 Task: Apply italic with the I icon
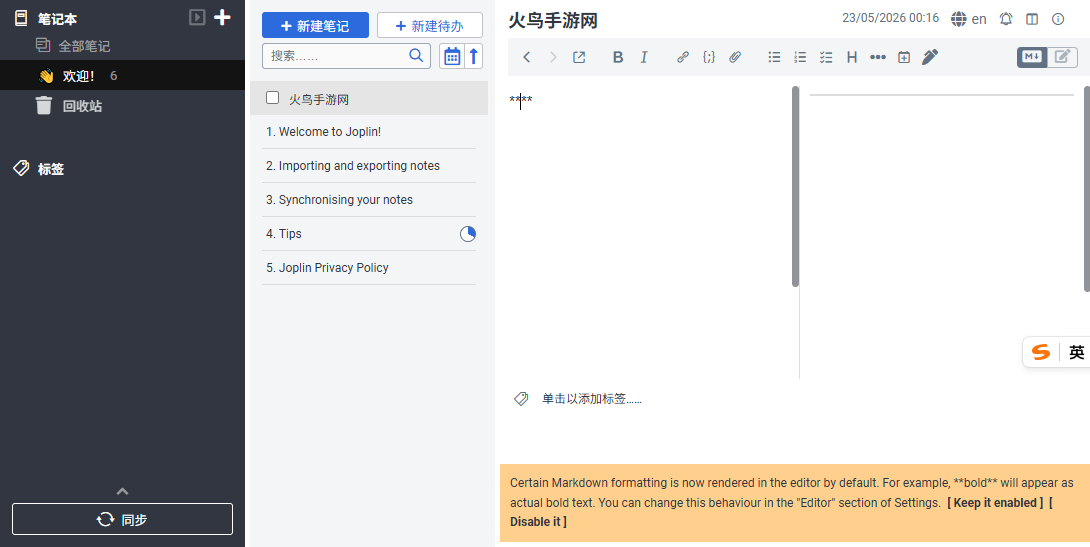[644, 57]
